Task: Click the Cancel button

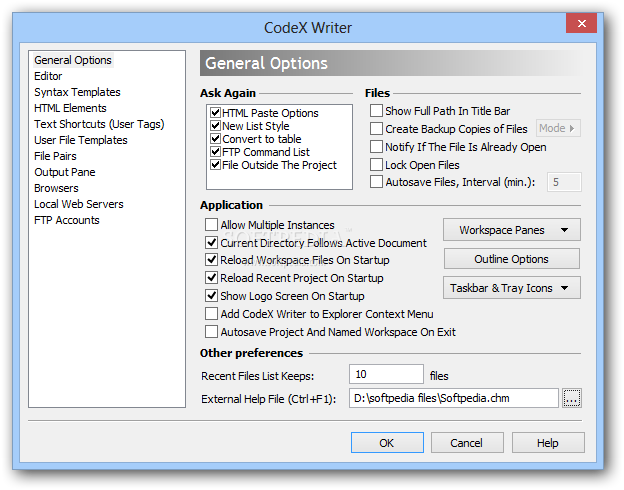Action: click(467, 443)
